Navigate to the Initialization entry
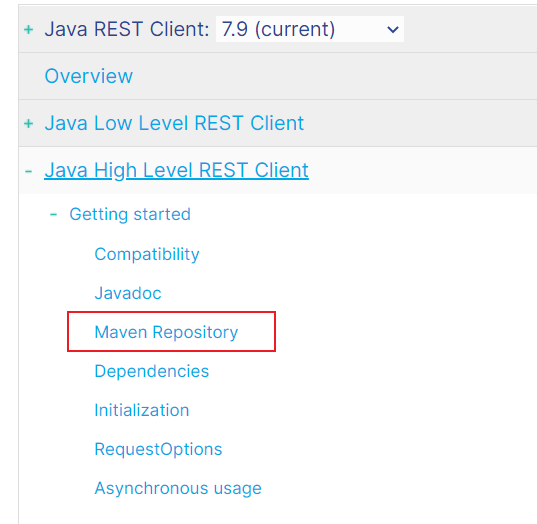537x524 pixels. pyautogui.click(x=142, y=410)
